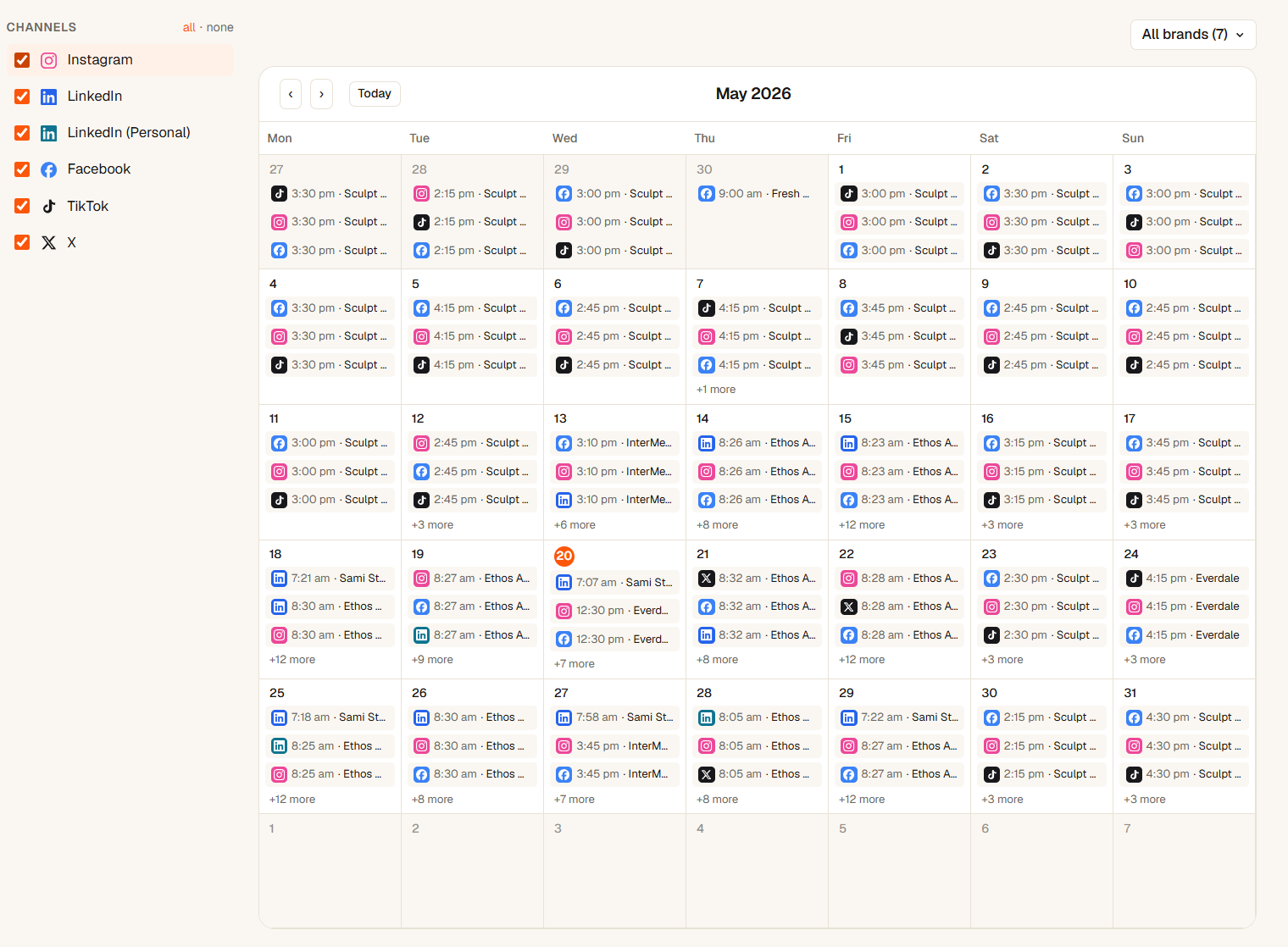
Task: Uncheck the plain LinkedIn channel checkbox
Action: pos(22,97)
